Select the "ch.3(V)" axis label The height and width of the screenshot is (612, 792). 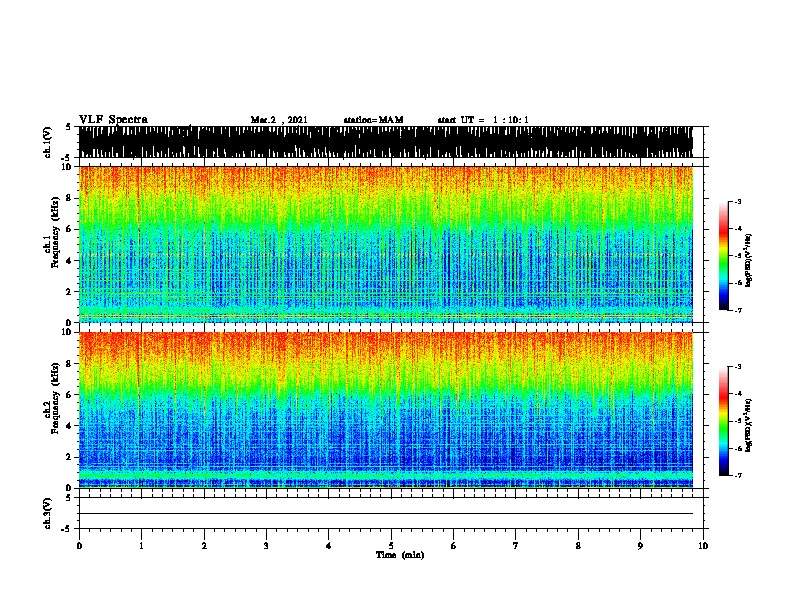point(47,513)
